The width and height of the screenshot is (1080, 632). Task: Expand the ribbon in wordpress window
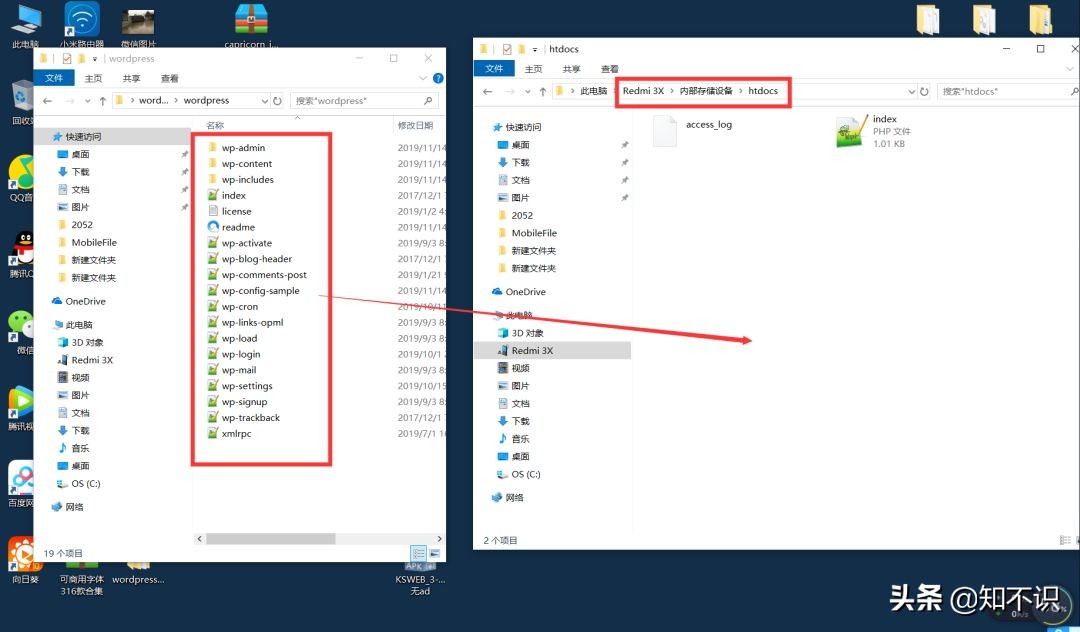coord(423,78)
